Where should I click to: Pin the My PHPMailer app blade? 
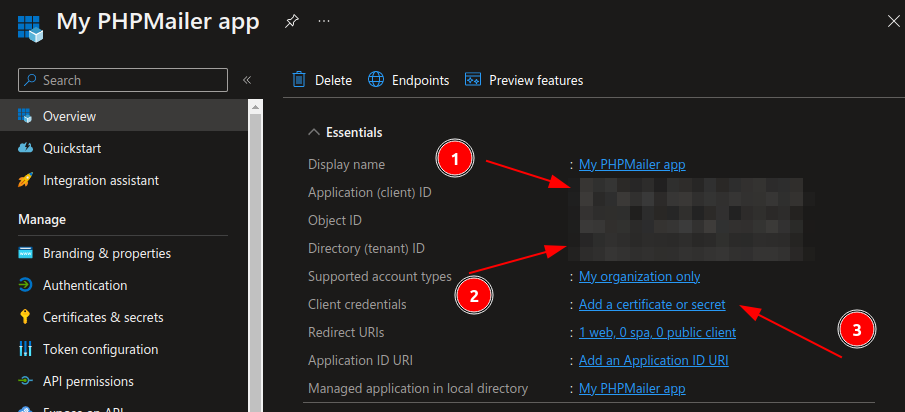click(x=291, y=22)
